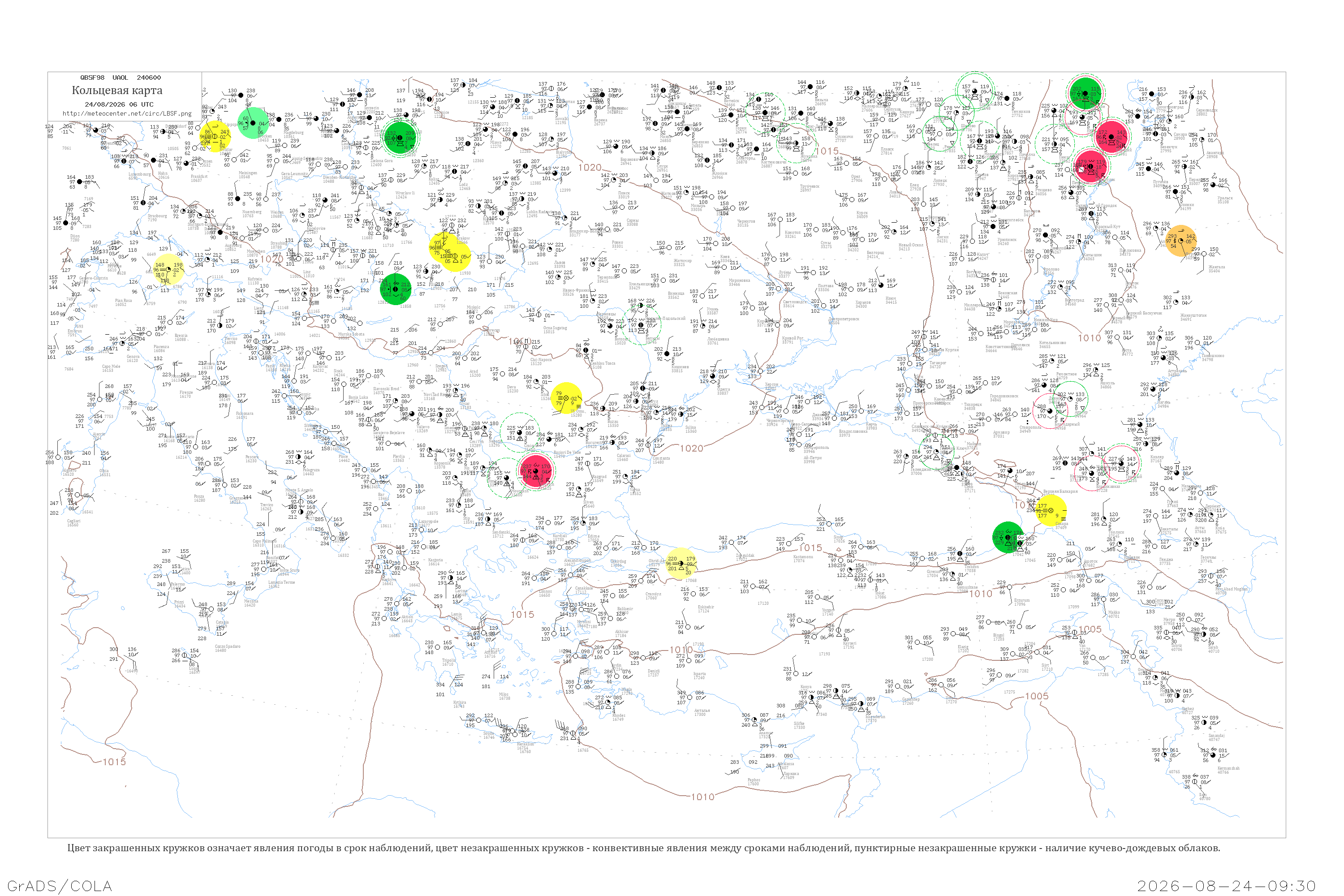
Task: Click the yellow circle above Vf. Omu
Action: coord(566,398)
